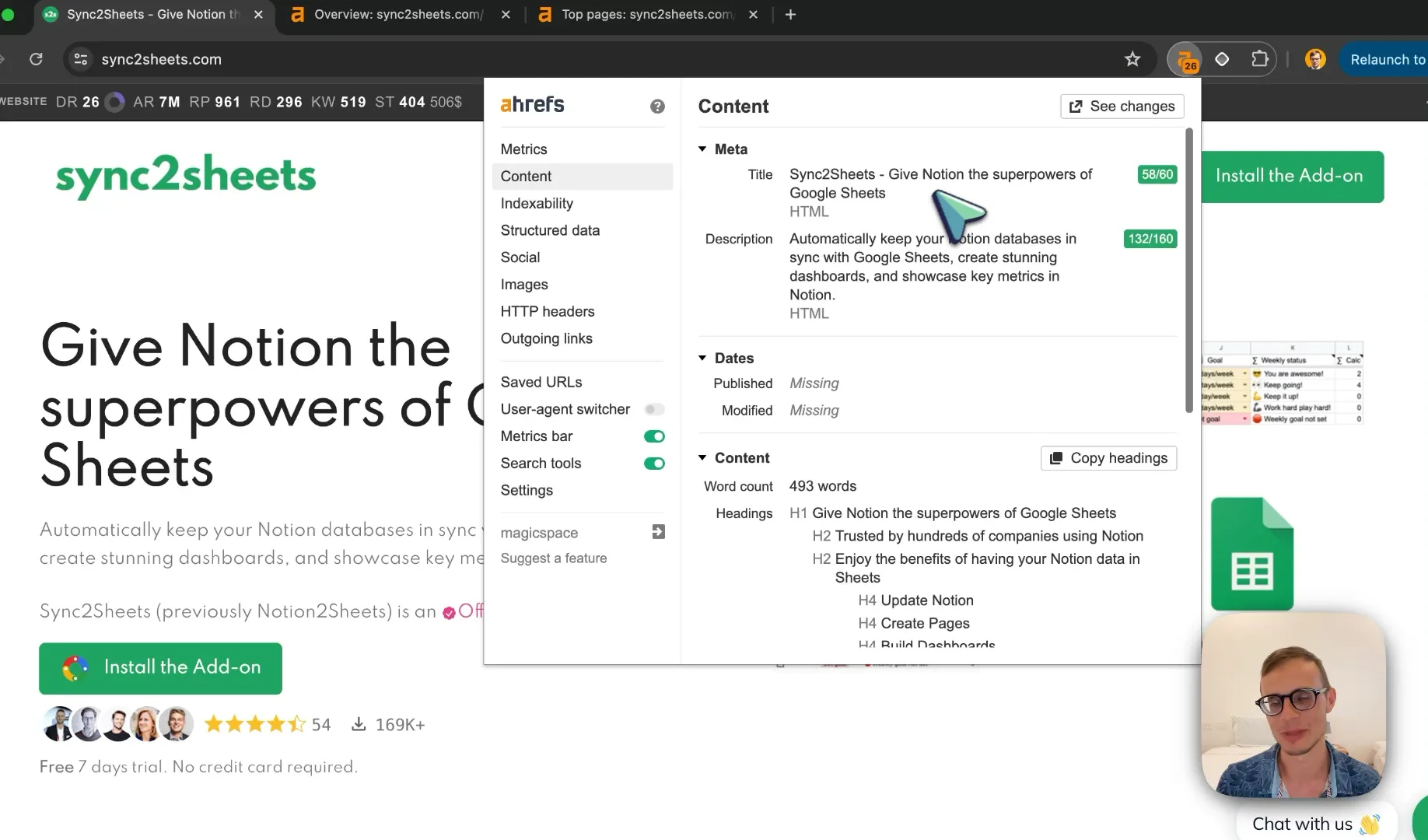Close the Overview: sync2sheets.com tab
The width and height of the screenshot is (1428, 840).
click(506, 14)
